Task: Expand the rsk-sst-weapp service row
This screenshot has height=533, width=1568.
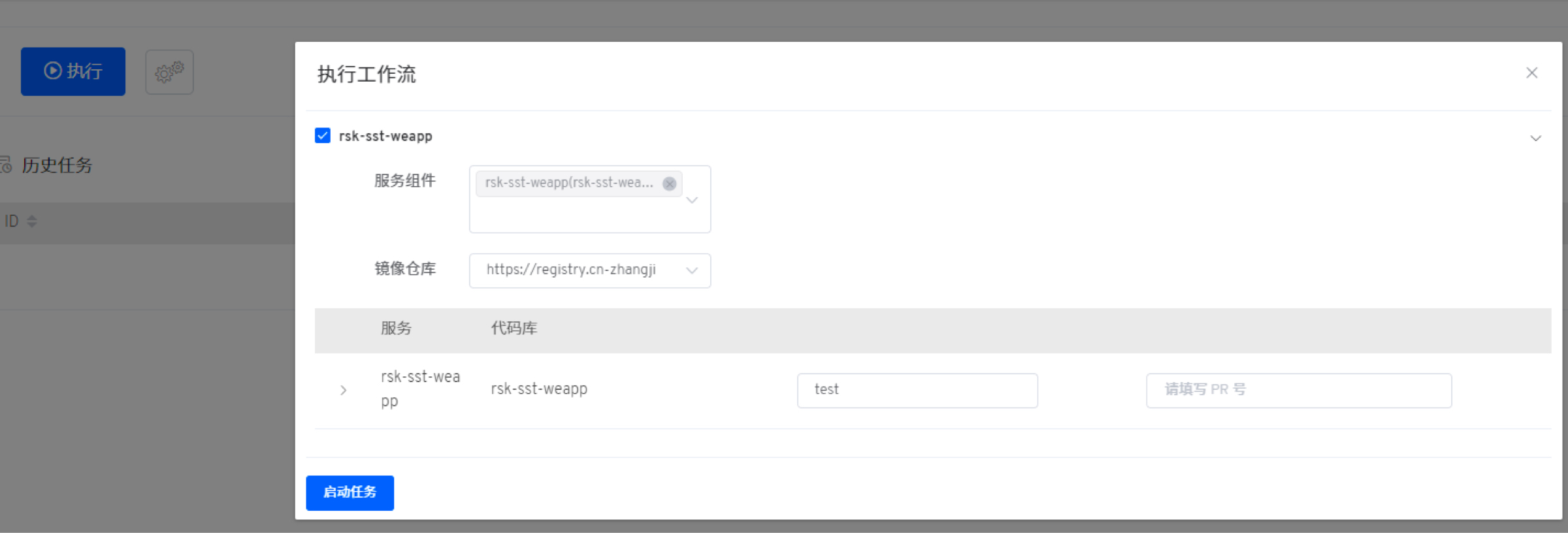Action: [x=344, y=390]
